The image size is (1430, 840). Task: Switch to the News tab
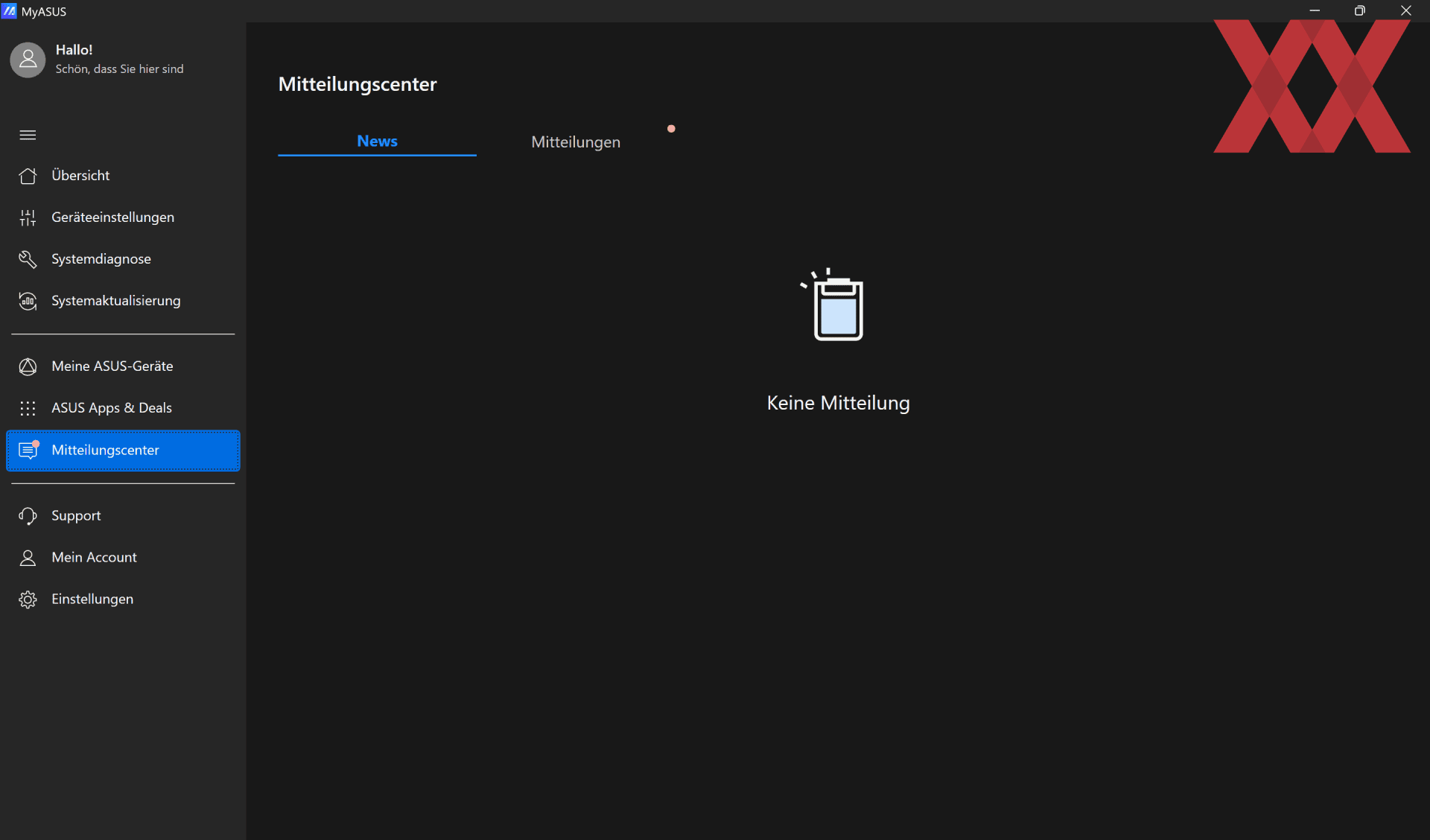pyautogui.click(x=377, y=141)
